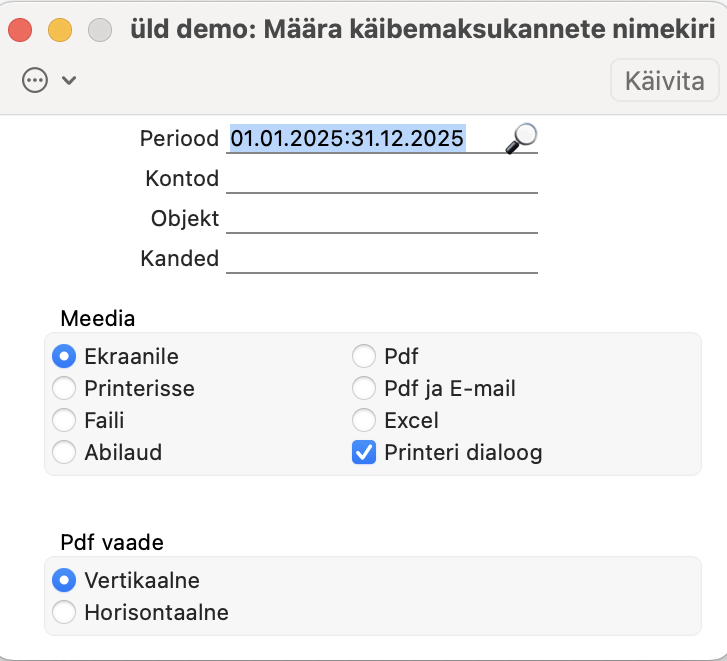
Task: Minimize the window with the yellow button
Action: coord(60,30)
